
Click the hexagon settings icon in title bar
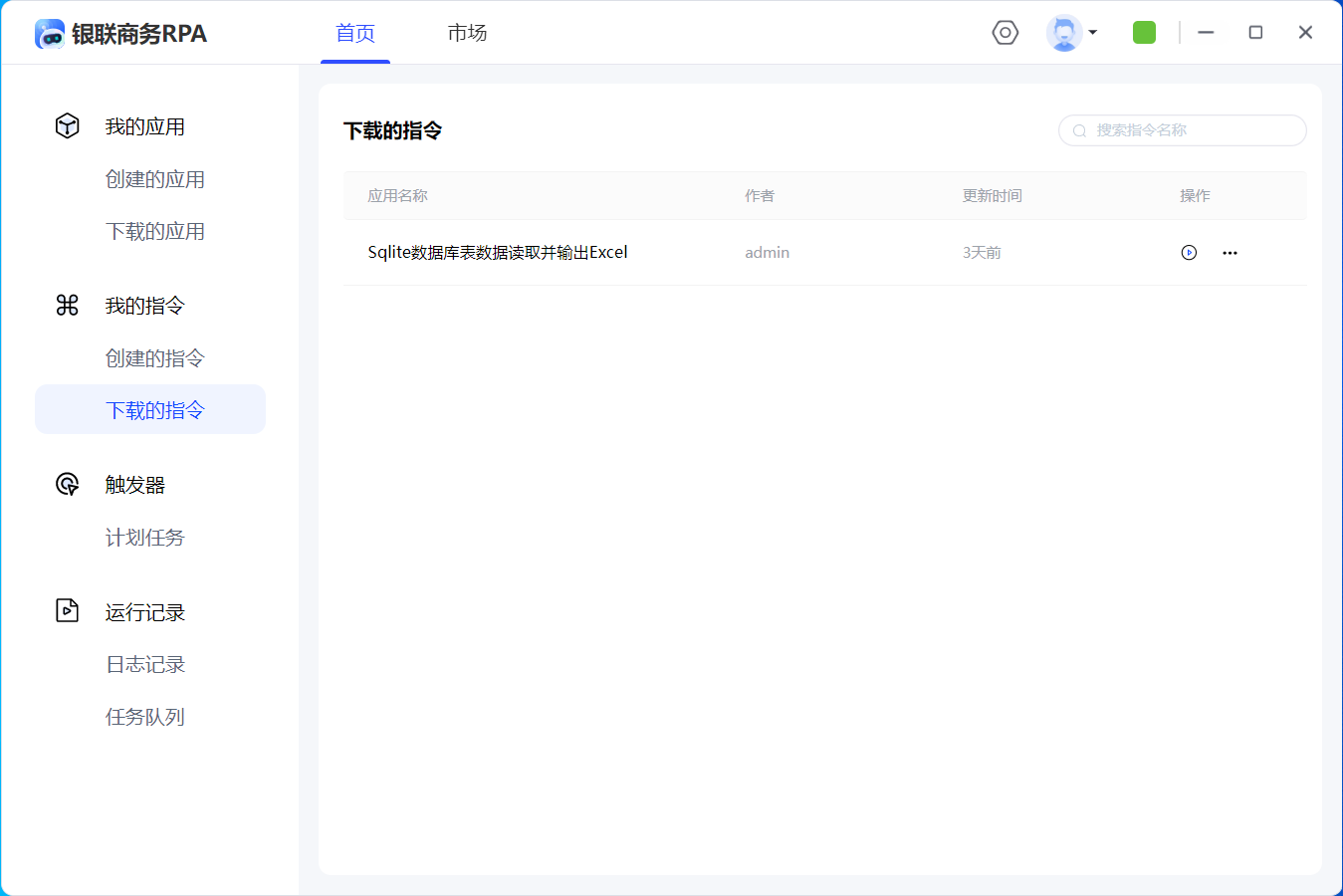[1006, 33]
